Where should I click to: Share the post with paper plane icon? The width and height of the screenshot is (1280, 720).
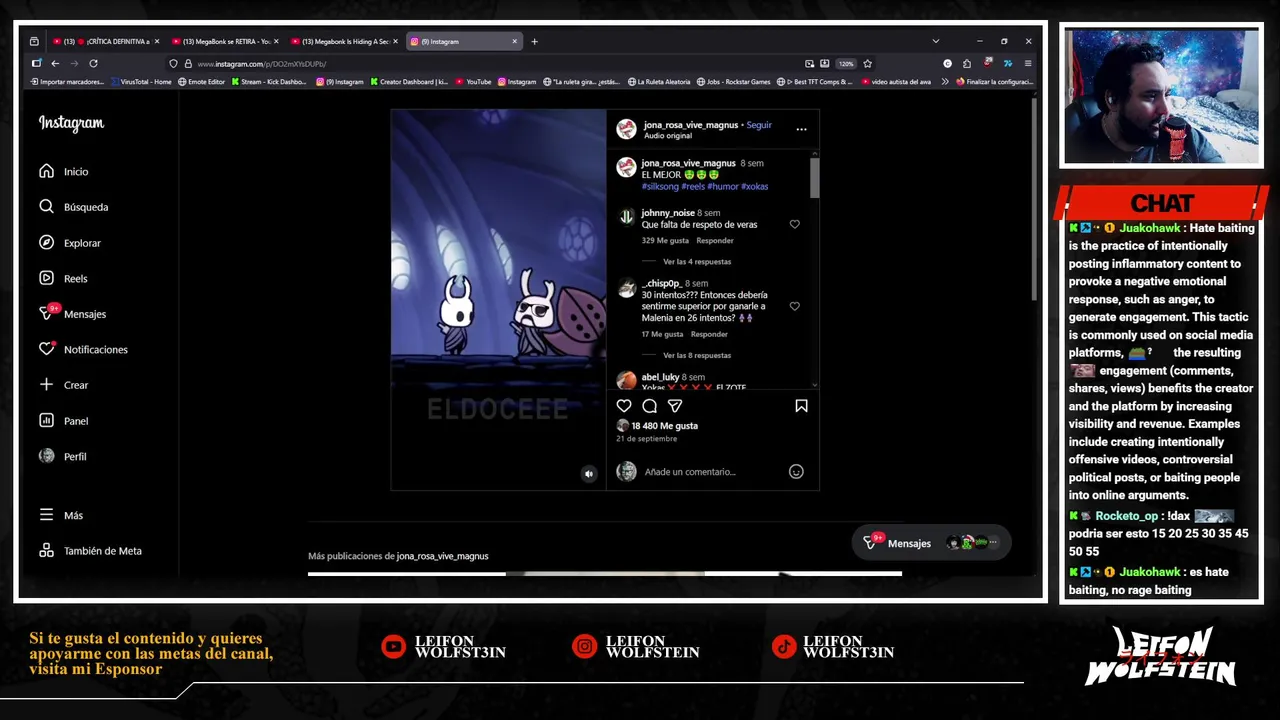coord(675,406)
